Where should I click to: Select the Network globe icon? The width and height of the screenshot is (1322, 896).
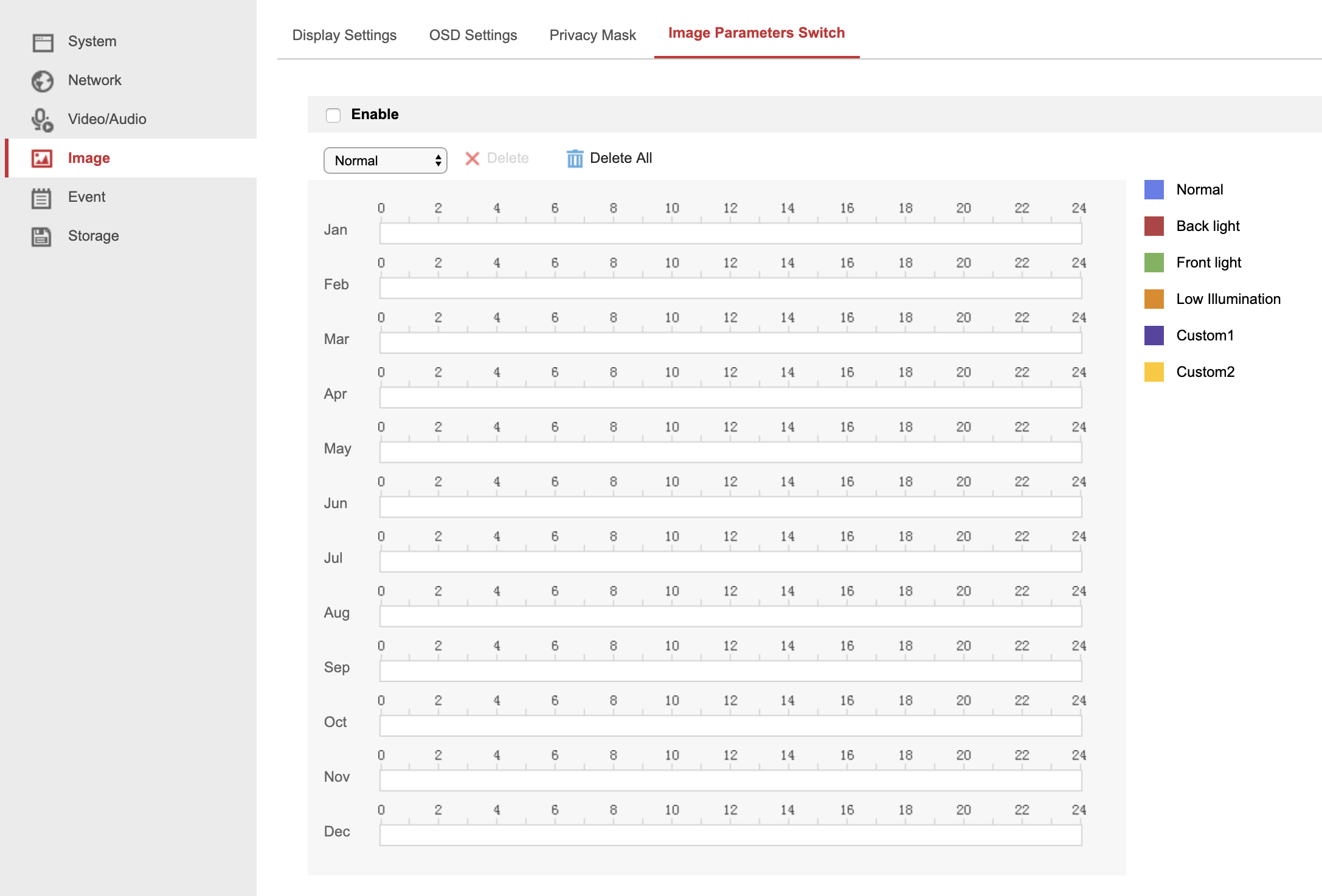pos(42,80)
